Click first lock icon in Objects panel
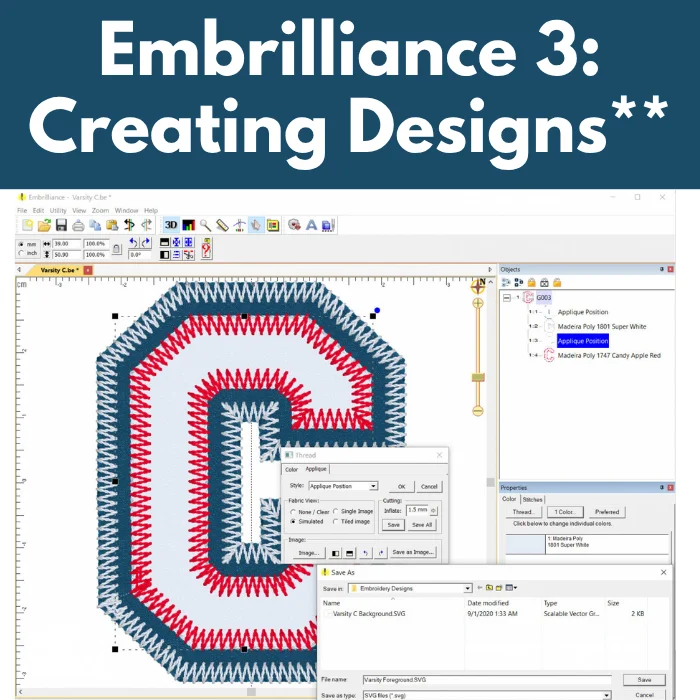This screenshot has height=700, width=700. (531, 283)
